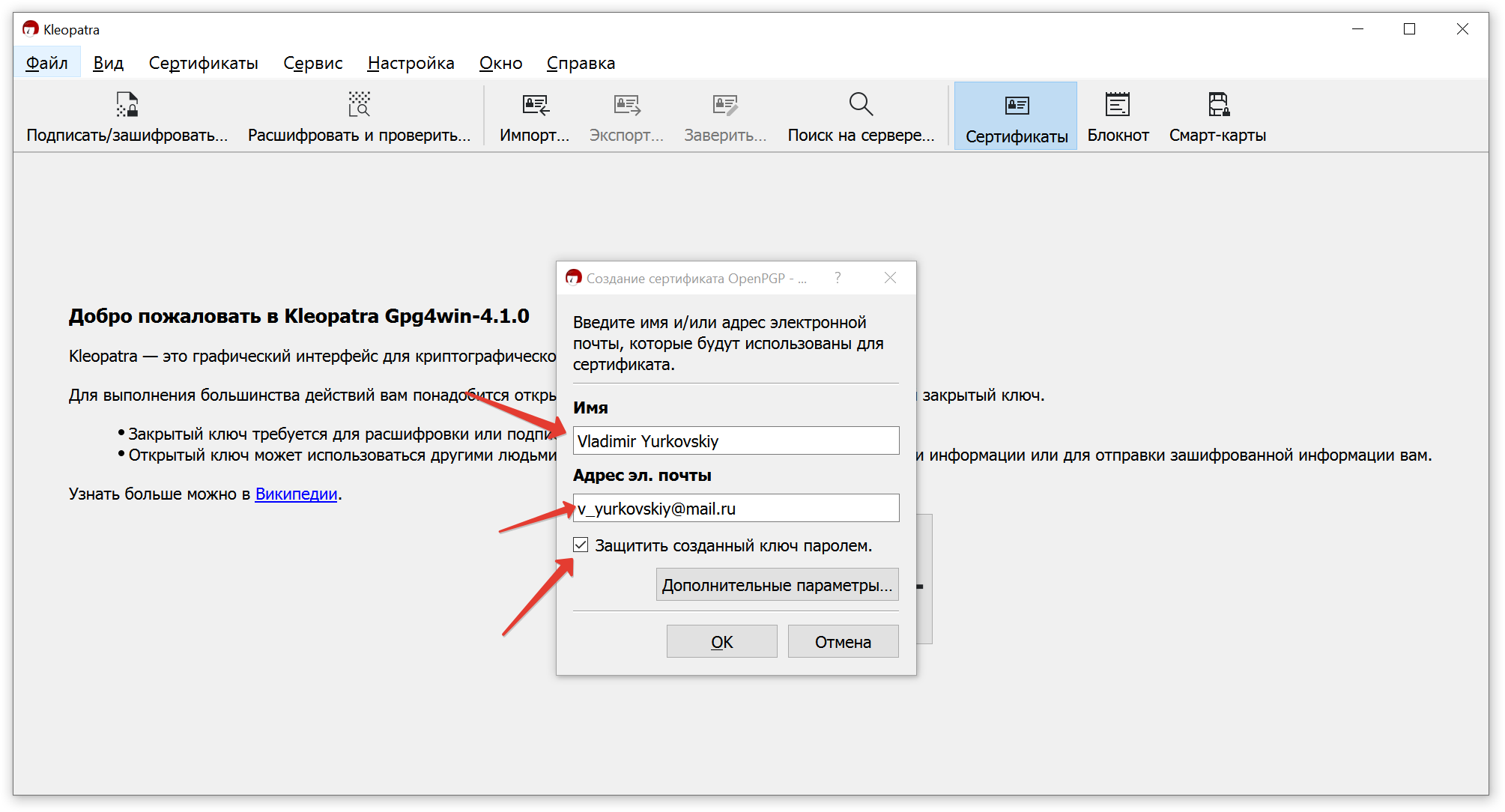Switch to the Certificates (Сертификаты) view
This screenshot has width=1505, height=812.
tap(1017, 116)
